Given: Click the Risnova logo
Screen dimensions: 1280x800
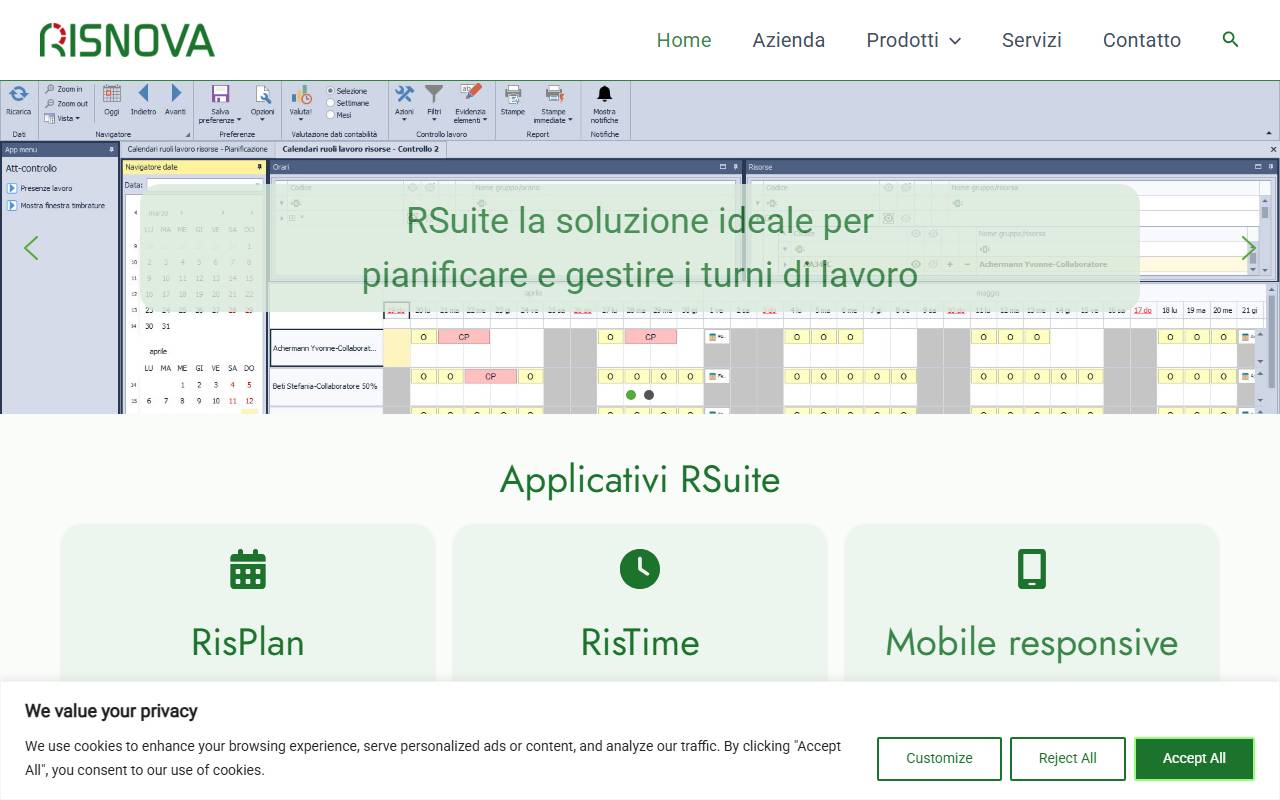Looking at the screenshot, I should (127, 40).
